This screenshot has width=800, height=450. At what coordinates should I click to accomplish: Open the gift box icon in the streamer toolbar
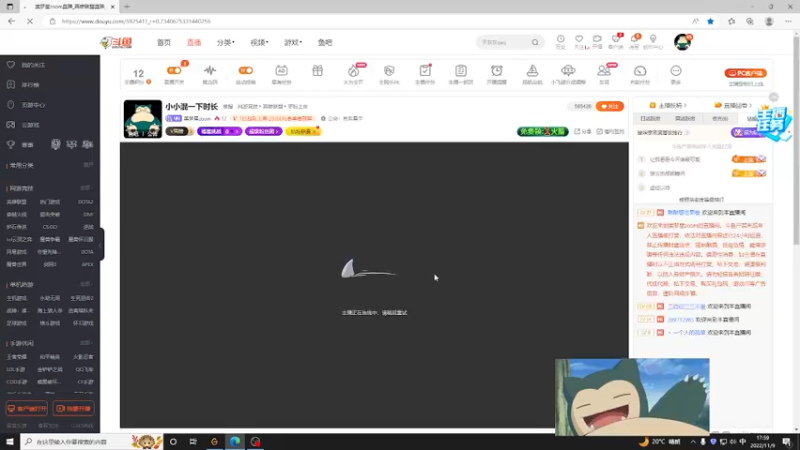coord(317,70)
